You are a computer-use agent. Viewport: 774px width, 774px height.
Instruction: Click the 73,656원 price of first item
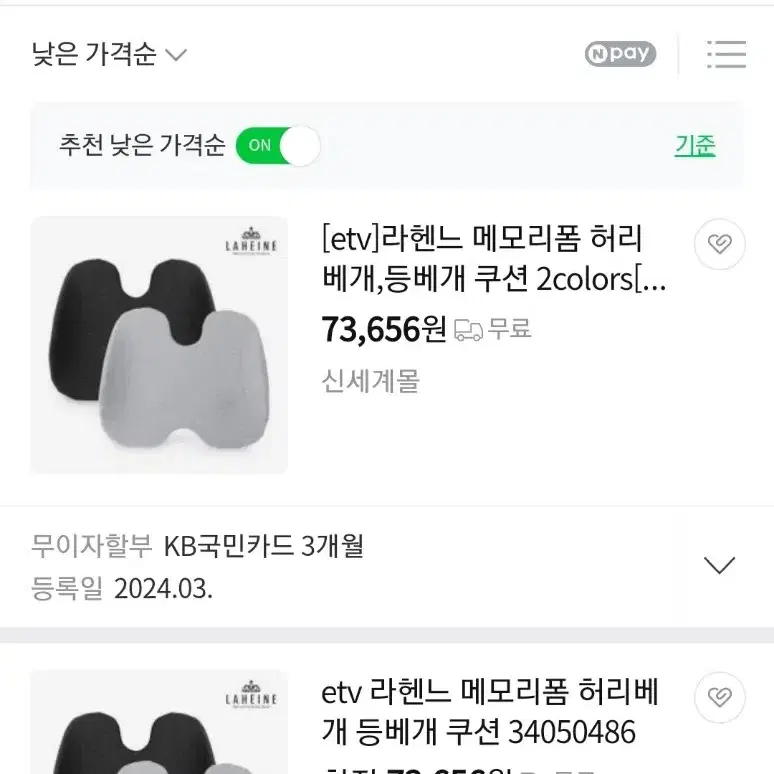[384, 329]
